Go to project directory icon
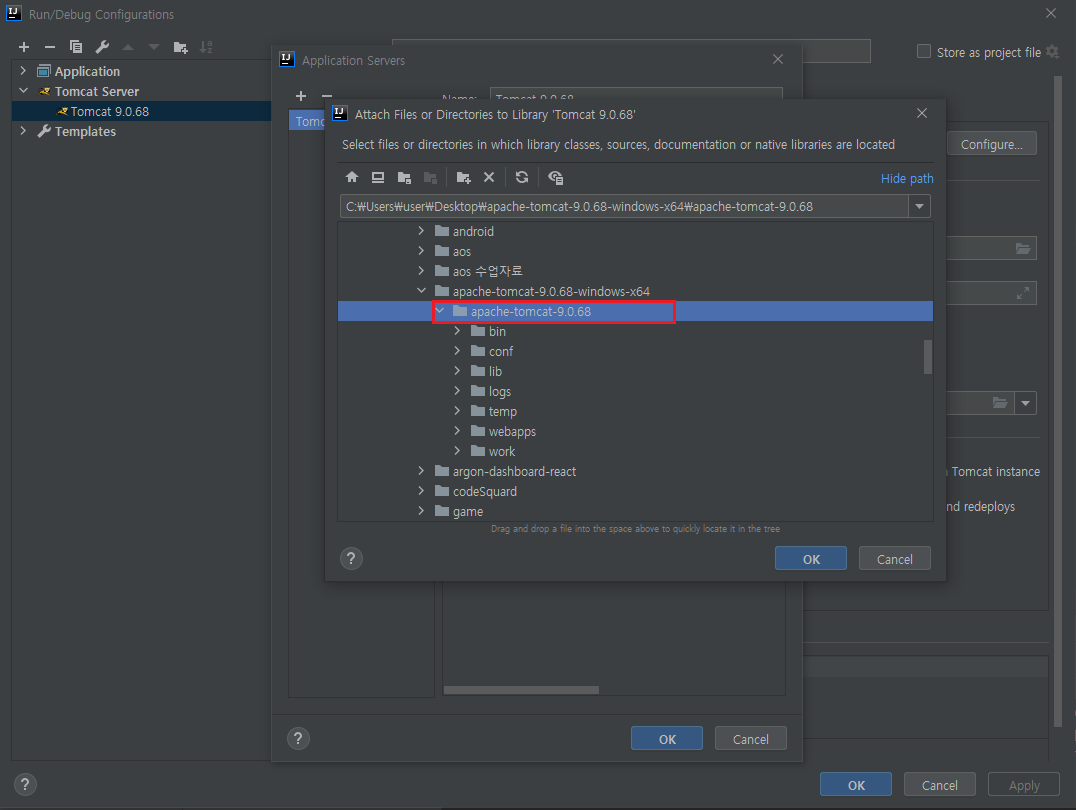 [404, 177]
